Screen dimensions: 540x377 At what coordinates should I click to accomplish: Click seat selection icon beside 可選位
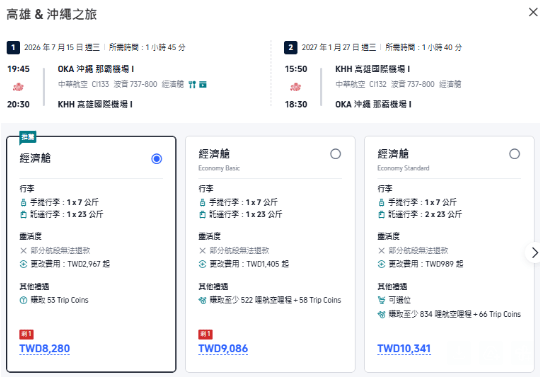point(381,300)
